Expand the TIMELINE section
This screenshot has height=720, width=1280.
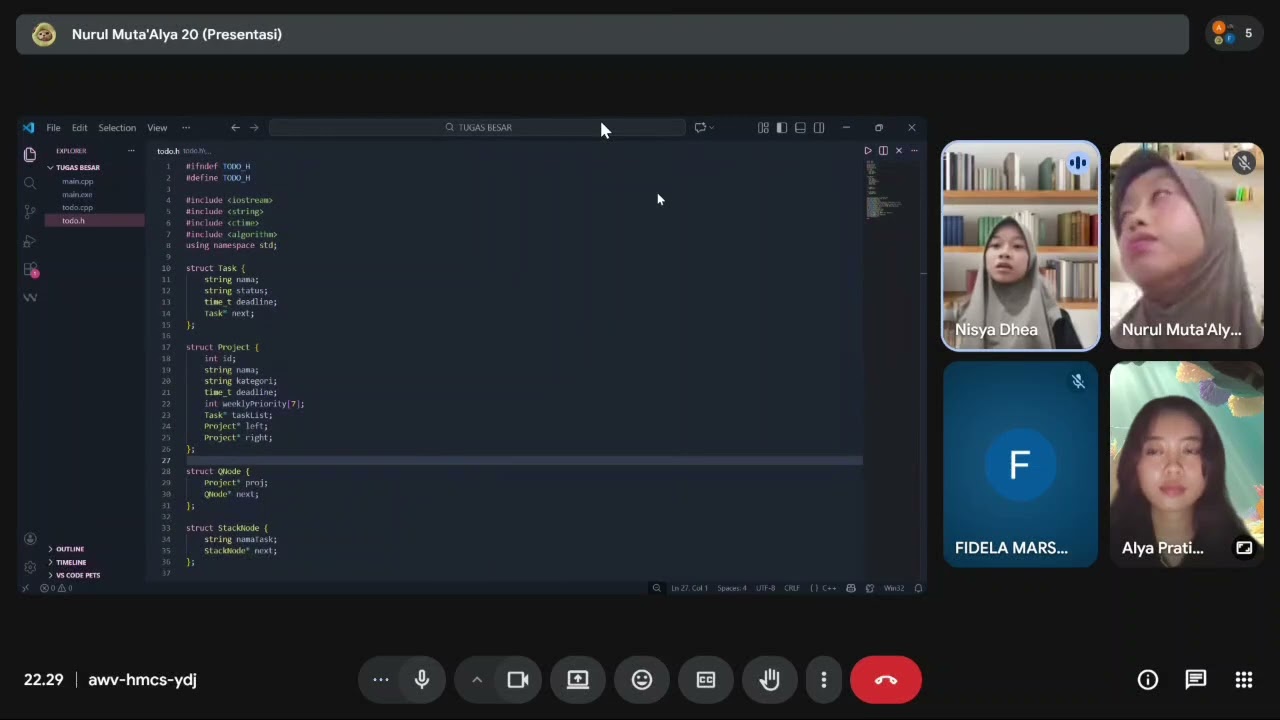(x=71, y=562)
